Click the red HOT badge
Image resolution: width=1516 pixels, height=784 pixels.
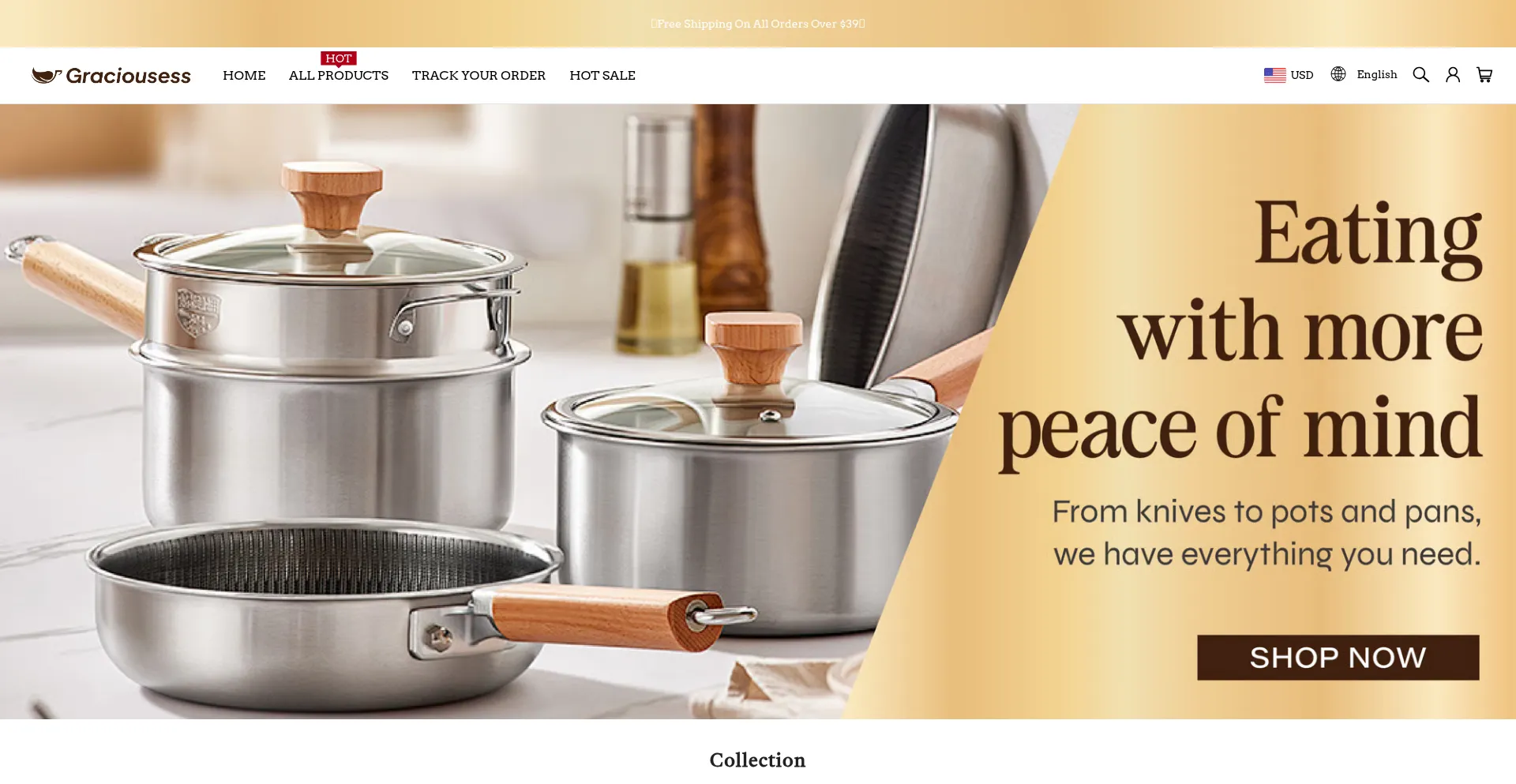(339, 58)
